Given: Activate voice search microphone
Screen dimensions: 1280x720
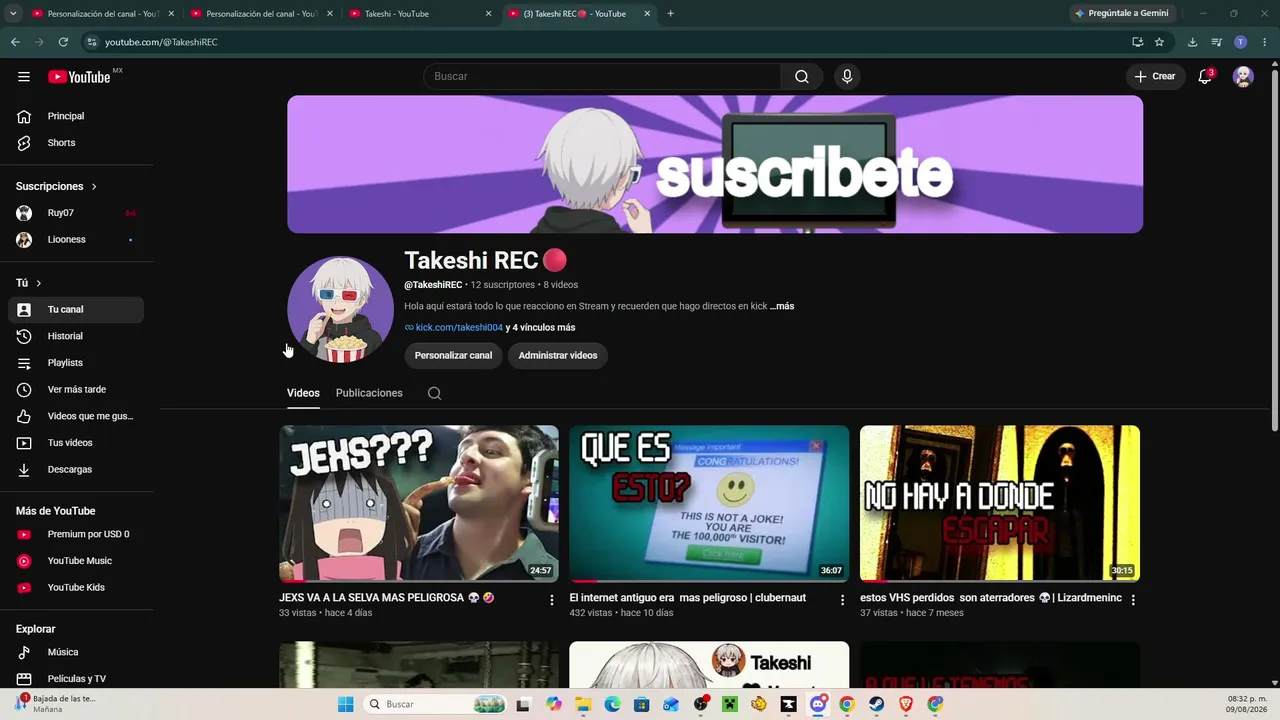Looking at the screenshot, I should (x=847, y=76).
